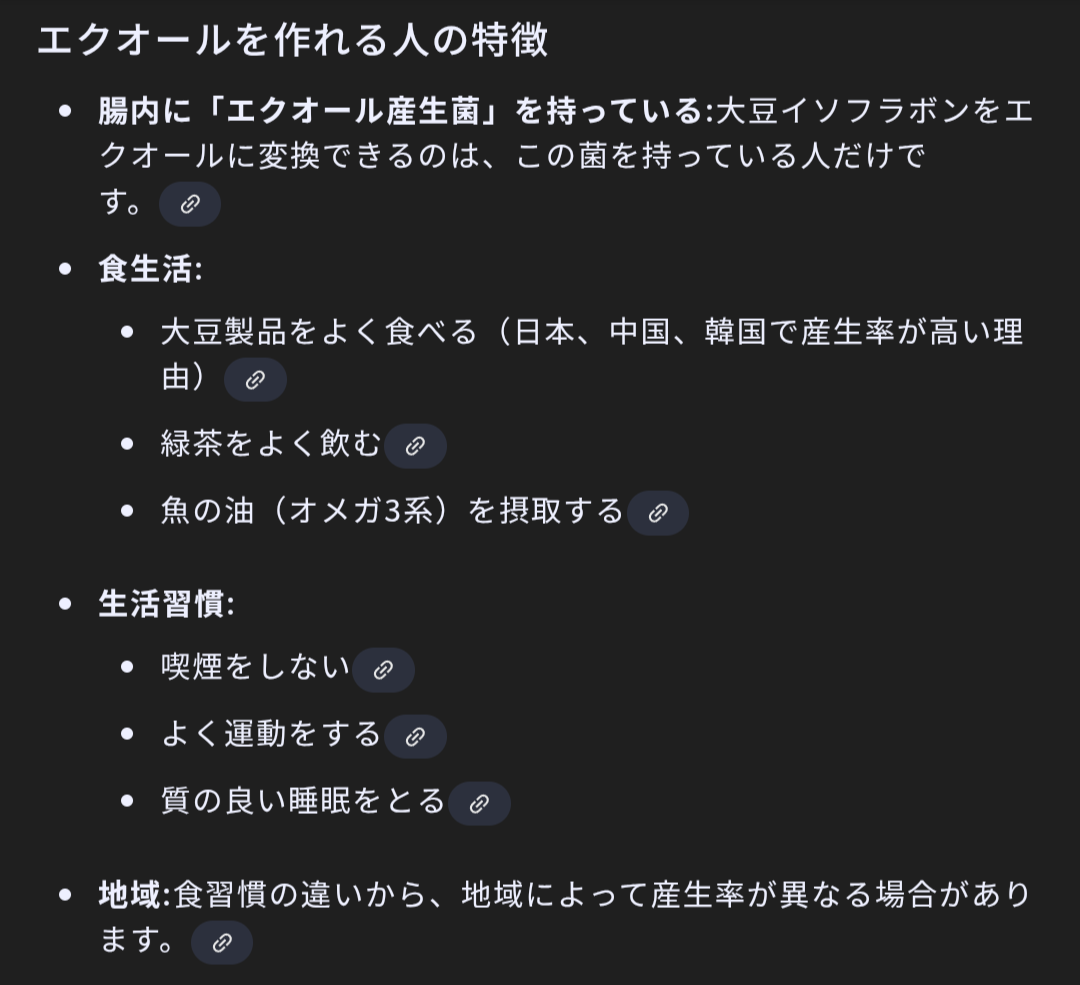Click the よく運動をする bullet text
Image resolution: width=1080 pixels, height=985 pixels.
click(x=270, y=735)
